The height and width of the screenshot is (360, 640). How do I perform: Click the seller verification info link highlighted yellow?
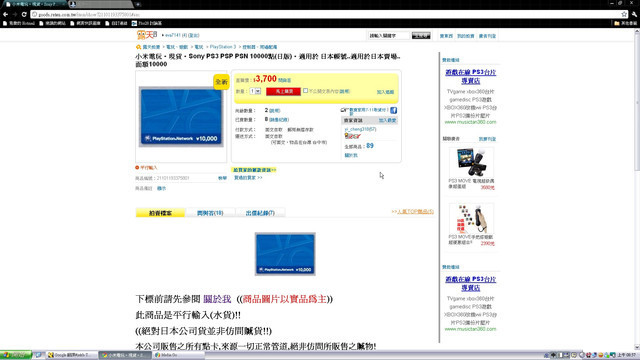[254, 170]
